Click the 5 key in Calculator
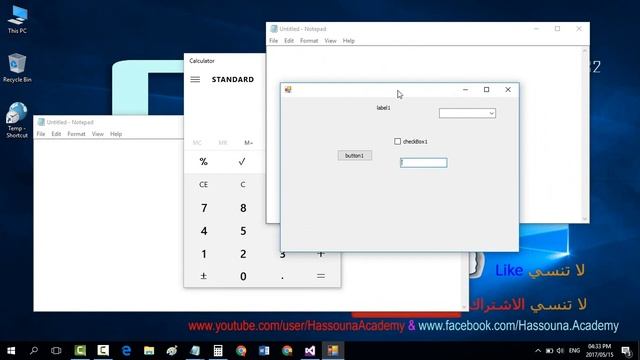Screen dimensions: 640x360 point(243,231)
